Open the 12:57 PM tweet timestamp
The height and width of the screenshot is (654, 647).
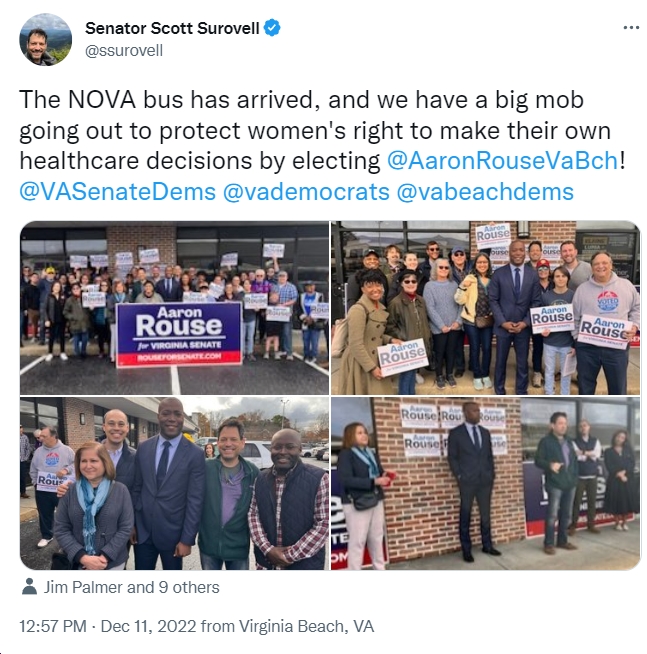click(53, 626)
